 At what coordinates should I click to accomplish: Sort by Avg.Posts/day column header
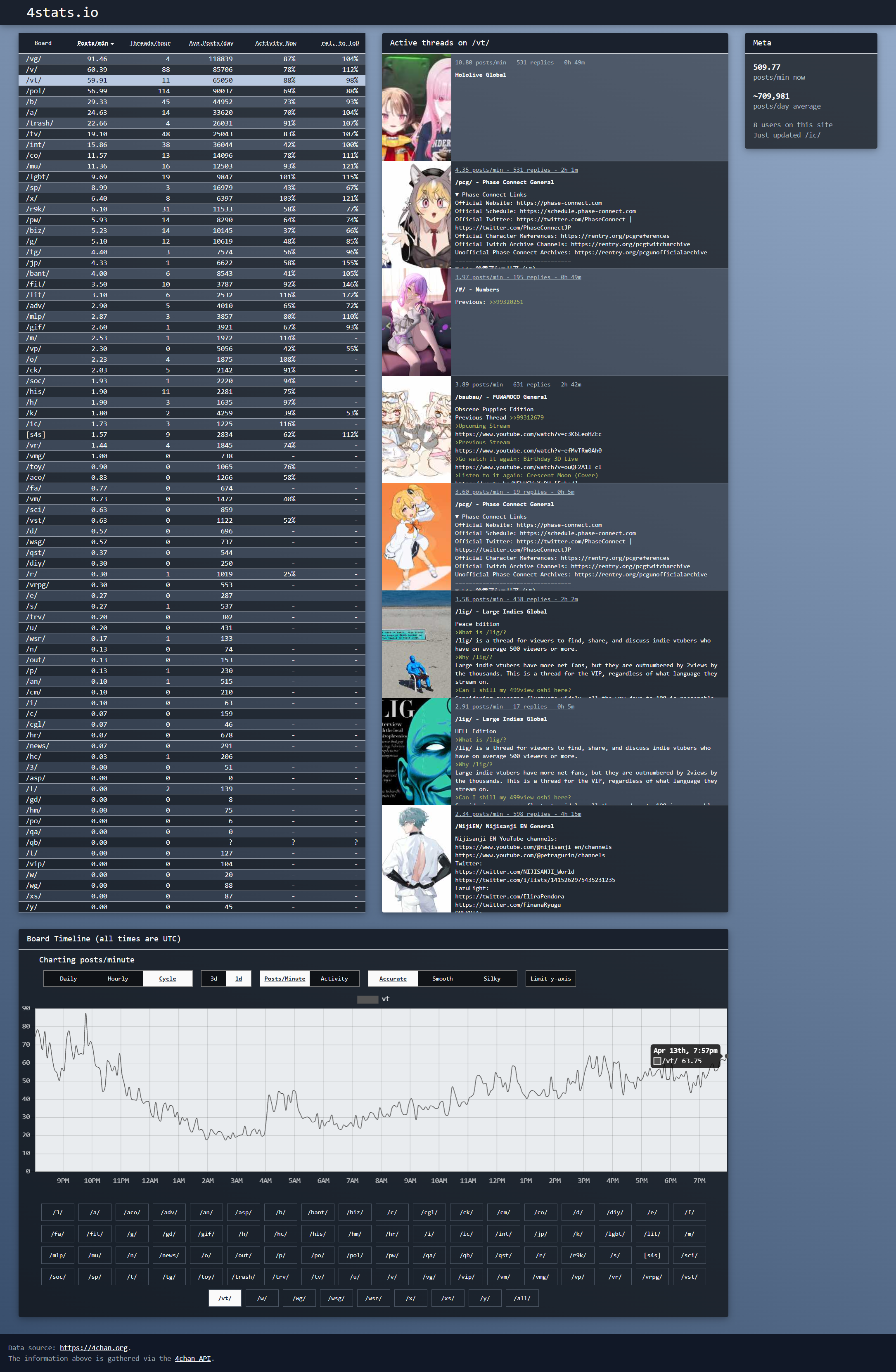coord(211,43)
